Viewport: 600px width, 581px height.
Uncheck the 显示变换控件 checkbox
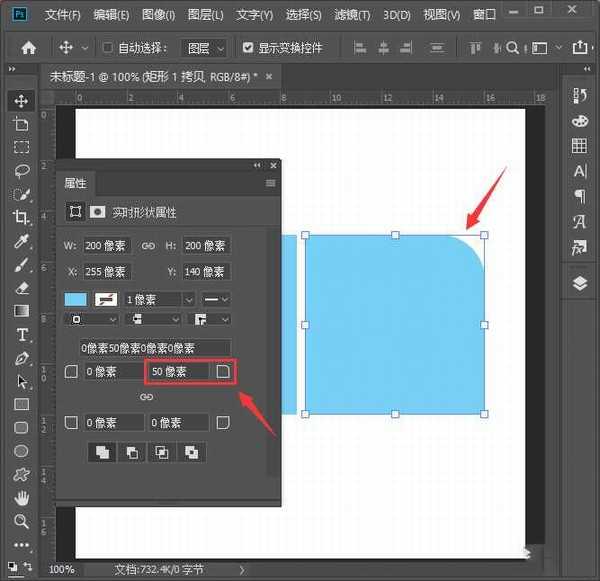pyautogui.click(x=248, y=48)
